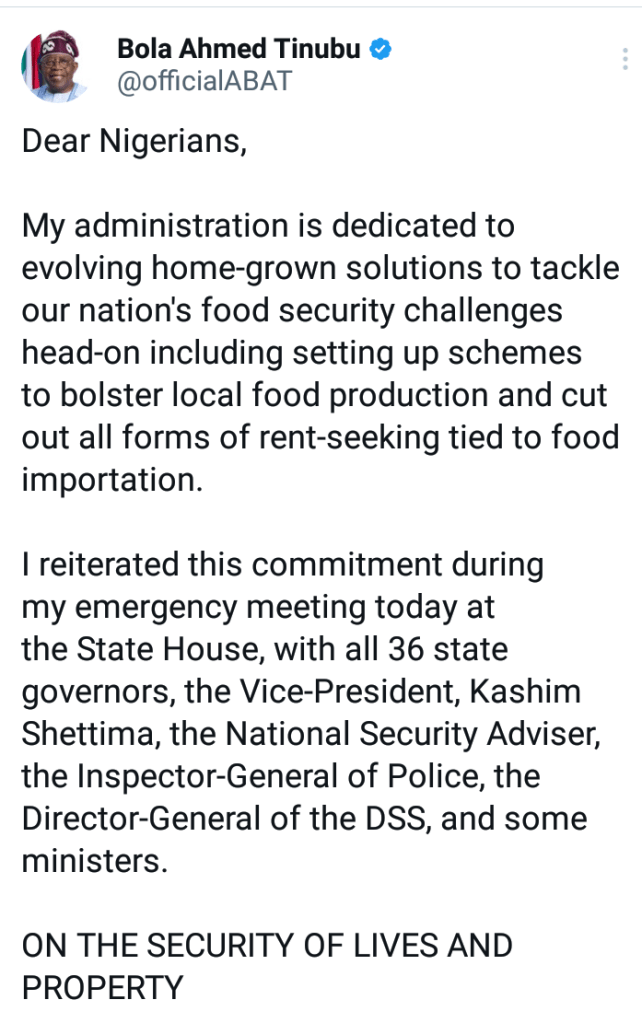642x1023 pixels.
Task: Open Bola Ahmed Tinubu's profile picture
Action: pyautogui.click(x=55, y=67)
